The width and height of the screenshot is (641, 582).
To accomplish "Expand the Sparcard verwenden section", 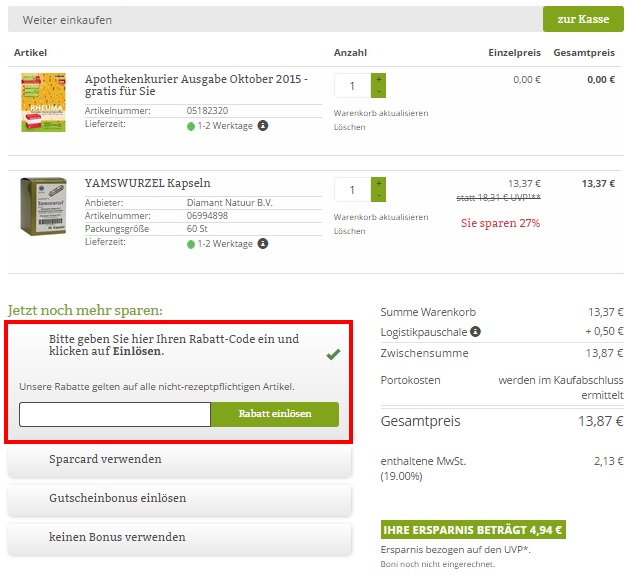I will [x=179, y=460].
